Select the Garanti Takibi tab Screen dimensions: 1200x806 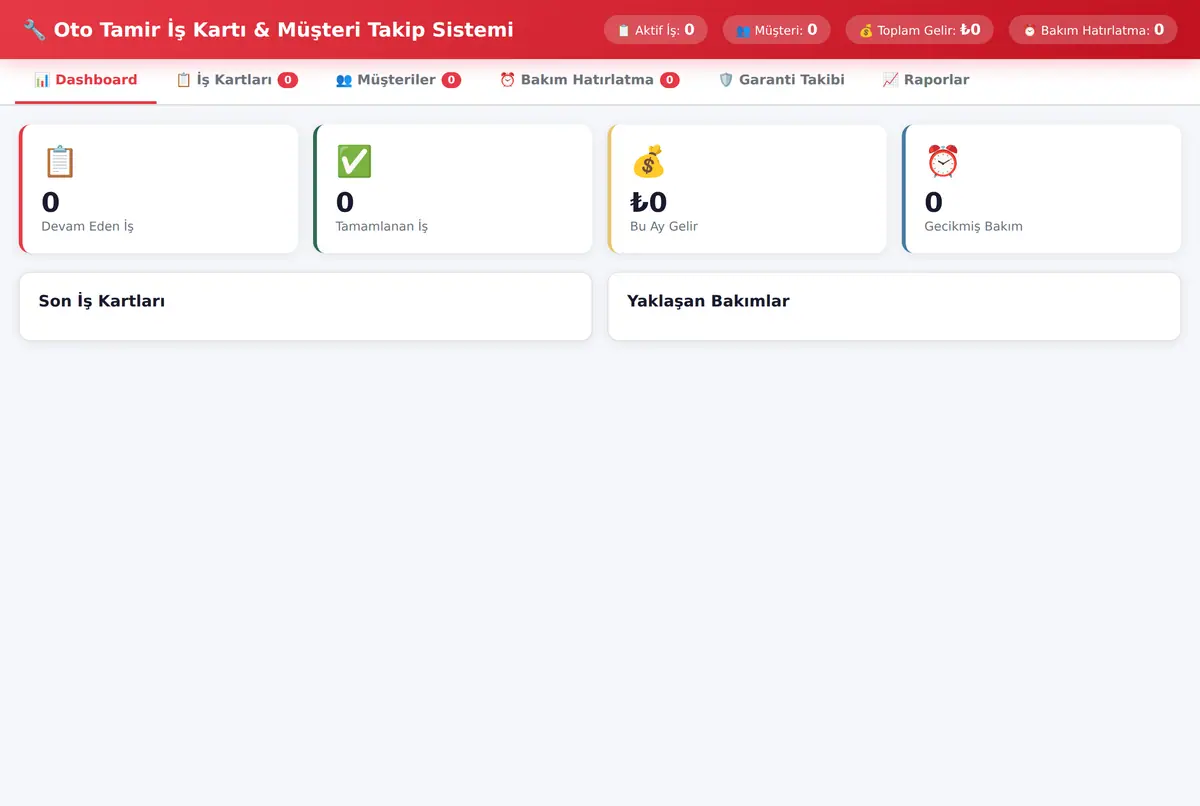(x=781, y=80)
